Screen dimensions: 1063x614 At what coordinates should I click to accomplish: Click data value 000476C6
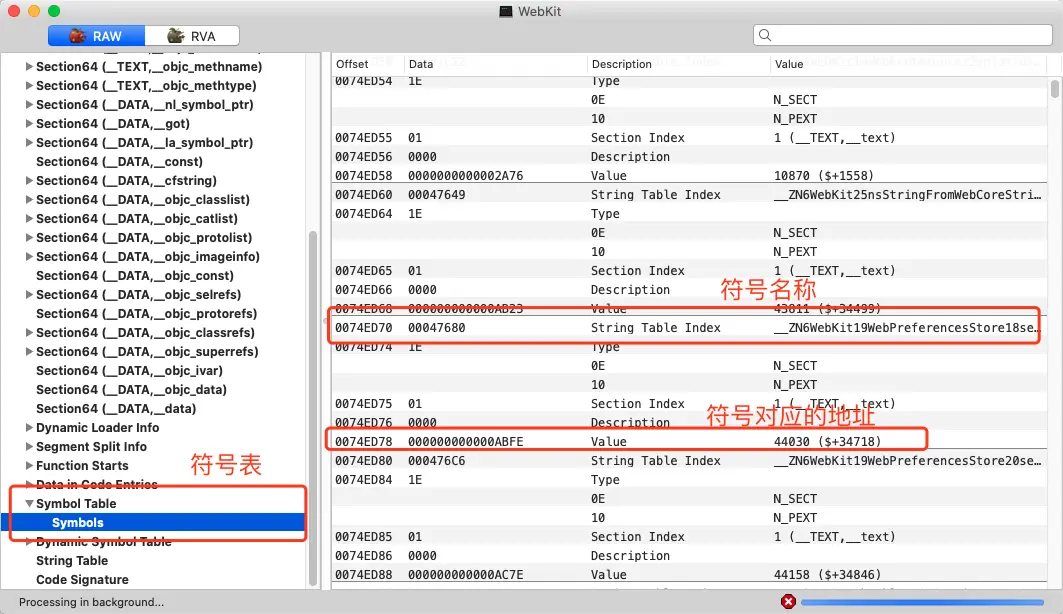click(x=437, y=460)
